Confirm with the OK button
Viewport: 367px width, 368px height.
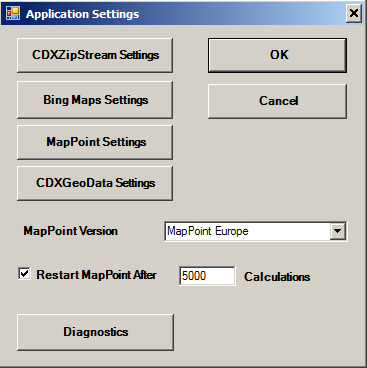click(x=277, y=55)
